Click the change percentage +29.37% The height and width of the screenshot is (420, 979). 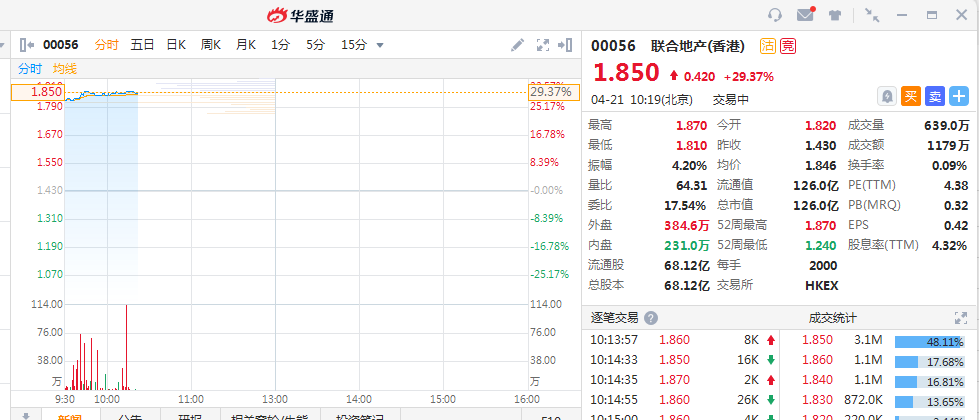(749, 77)
